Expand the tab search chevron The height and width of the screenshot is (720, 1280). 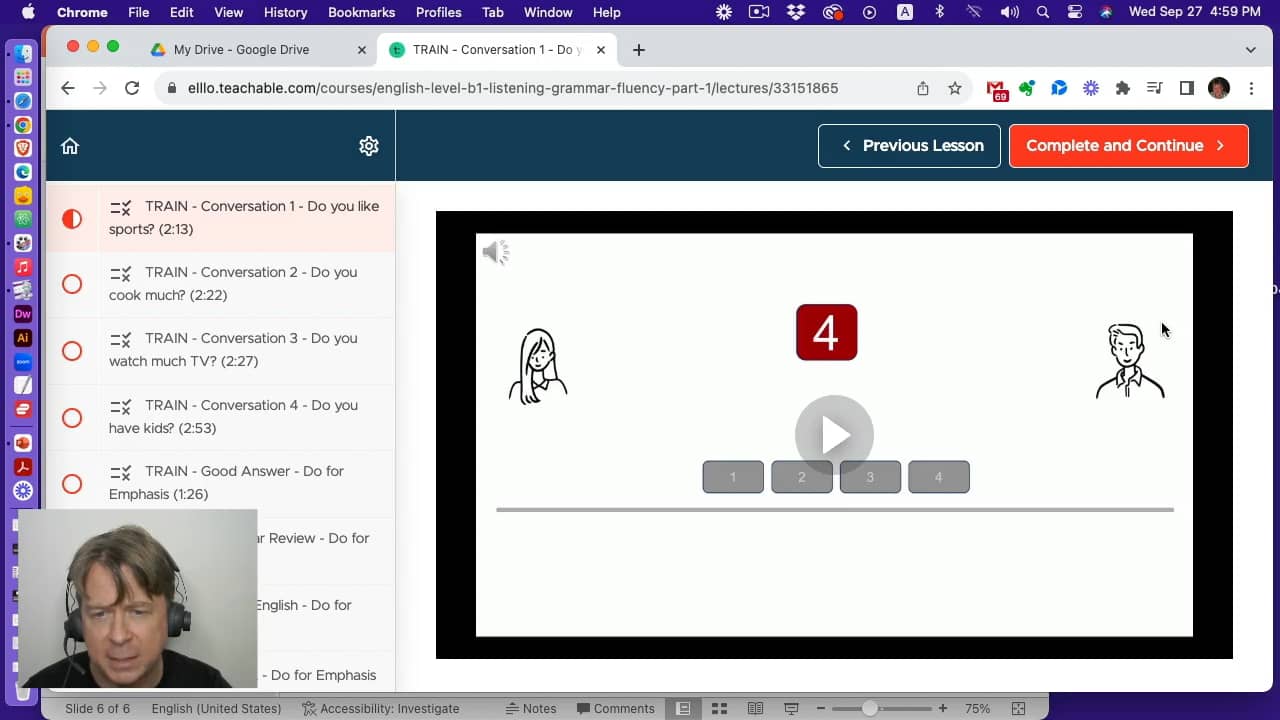pos(1251,50)
